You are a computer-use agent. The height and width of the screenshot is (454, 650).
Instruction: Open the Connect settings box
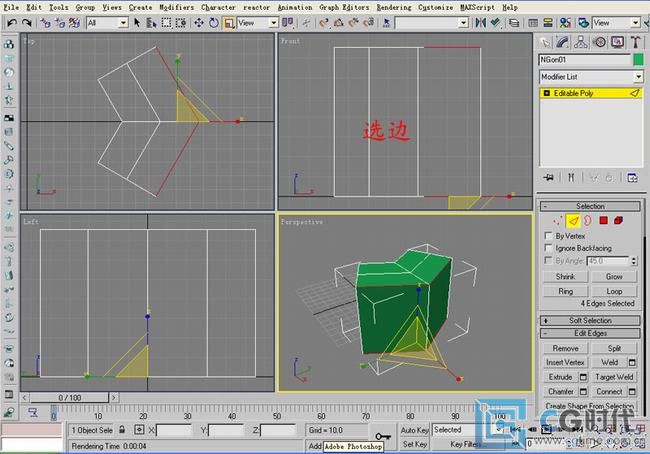point(632,391)
